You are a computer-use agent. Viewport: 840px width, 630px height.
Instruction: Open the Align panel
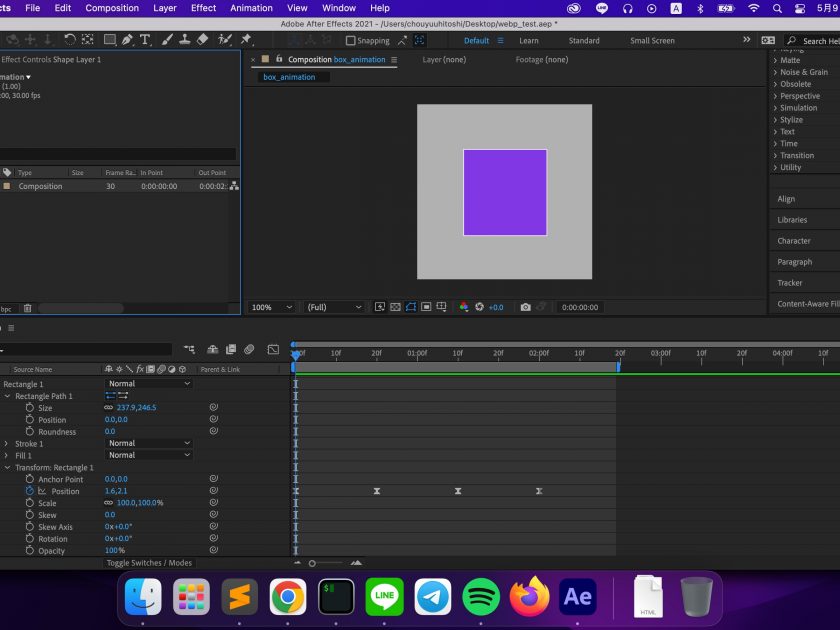pyautogui.click(x=786, y=199)
